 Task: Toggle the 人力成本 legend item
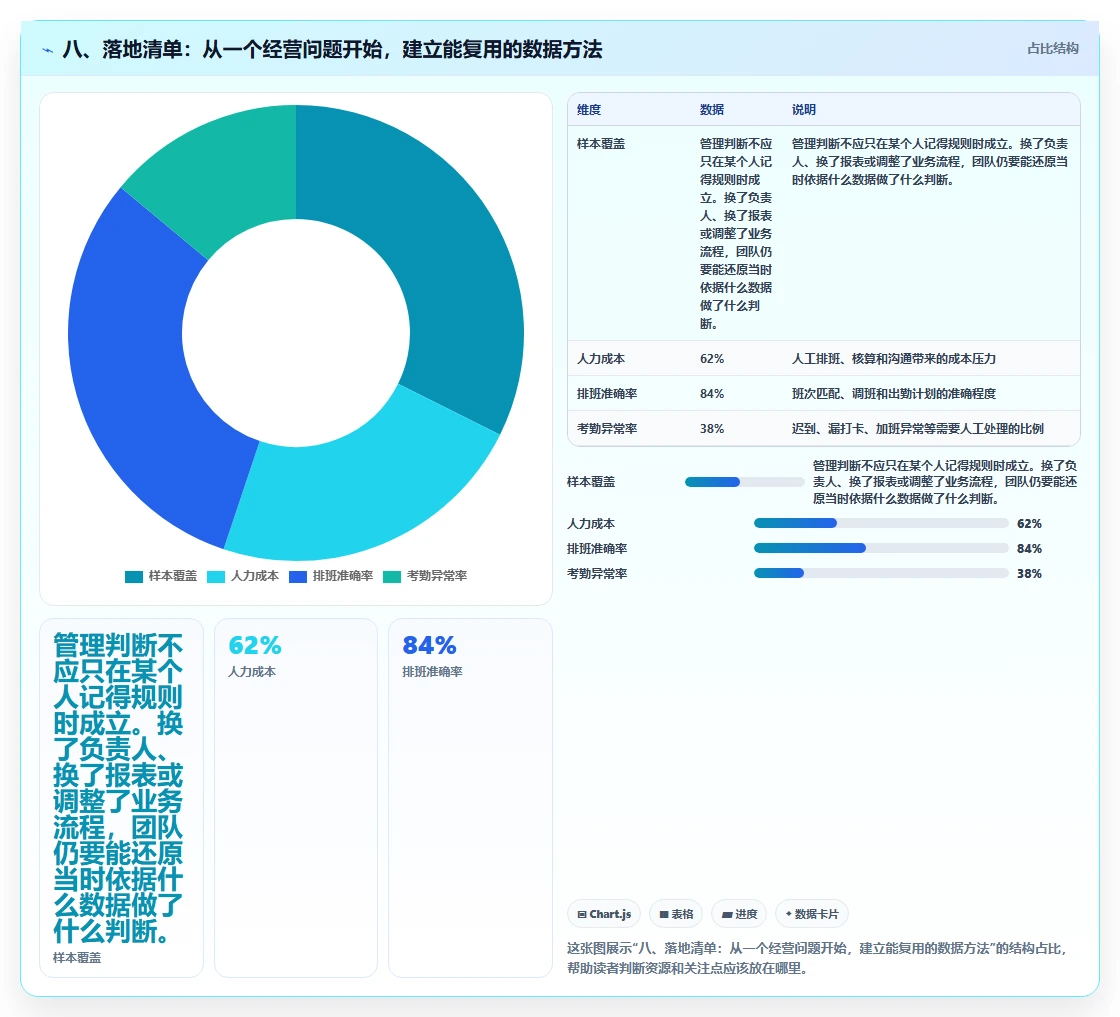click(x=243, y=576)
